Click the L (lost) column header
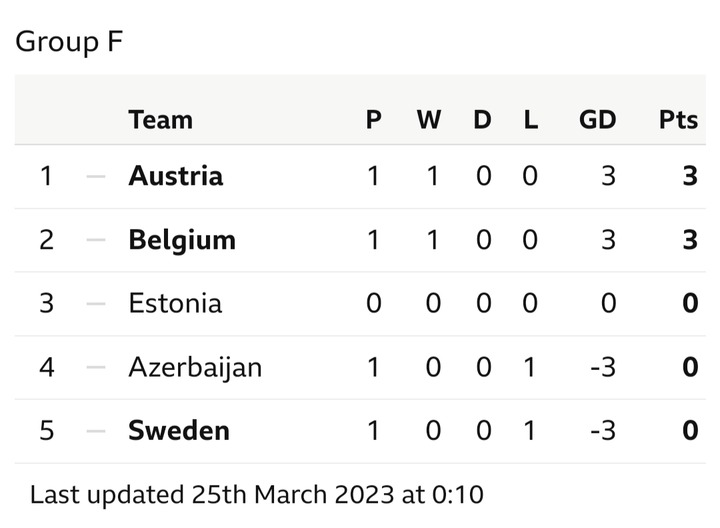 [x=531, y=120]
